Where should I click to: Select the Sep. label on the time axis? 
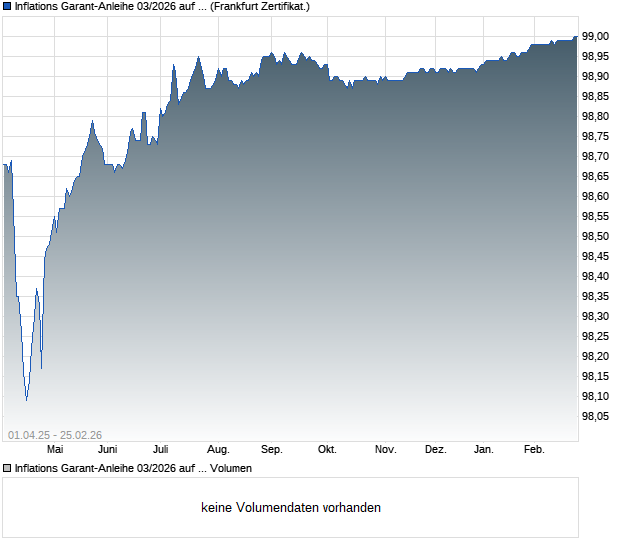[272, 450]
